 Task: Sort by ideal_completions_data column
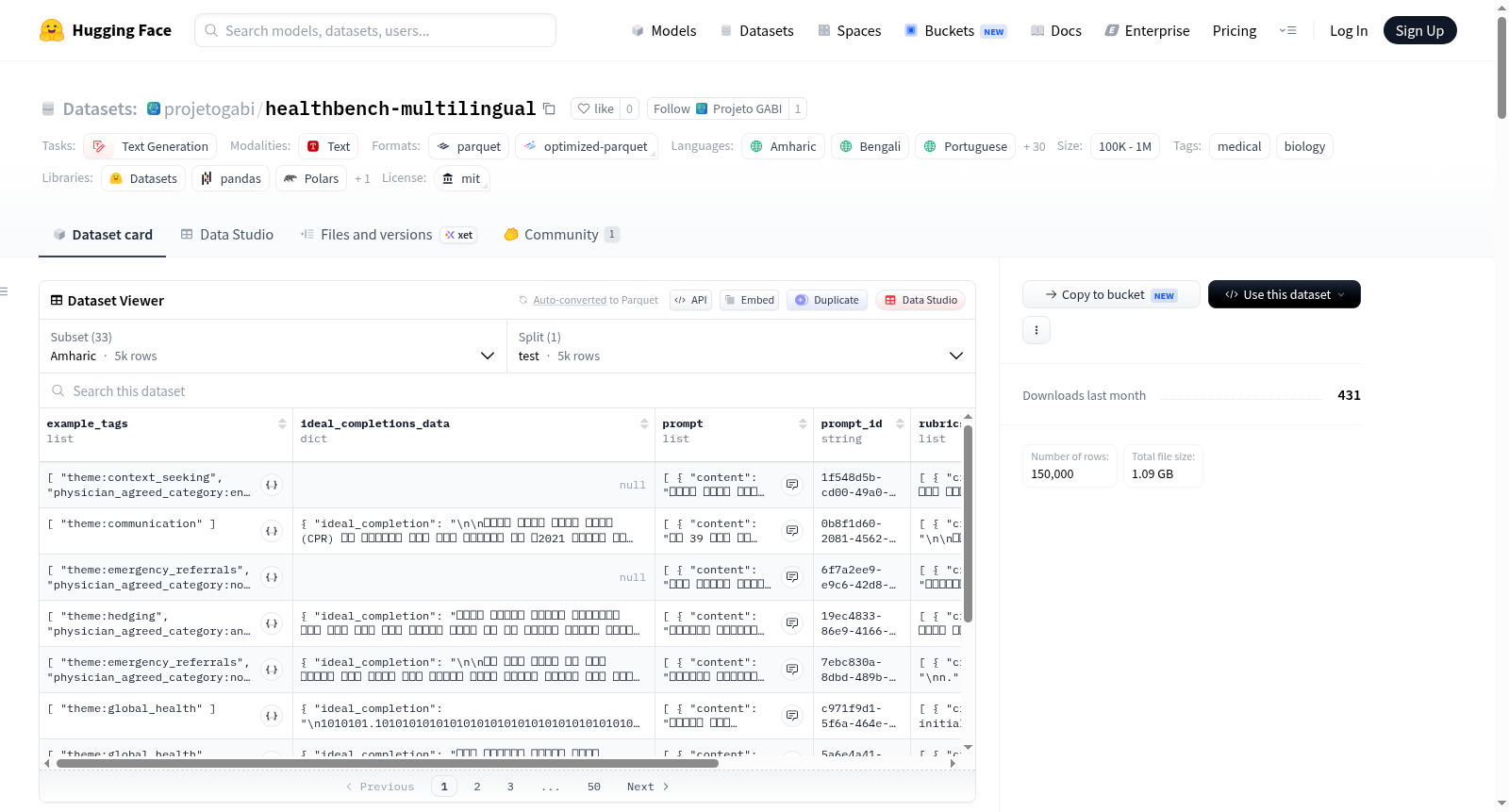pos(644,423)
